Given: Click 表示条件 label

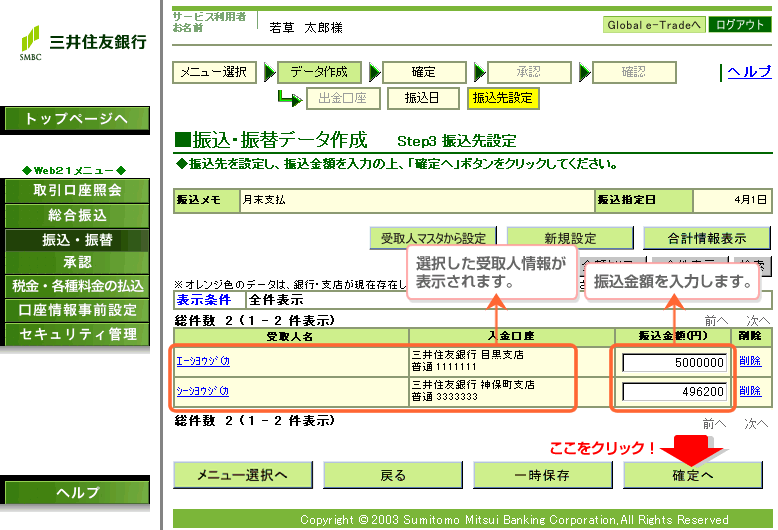Looking at the screenshot, I should point(204,300).
